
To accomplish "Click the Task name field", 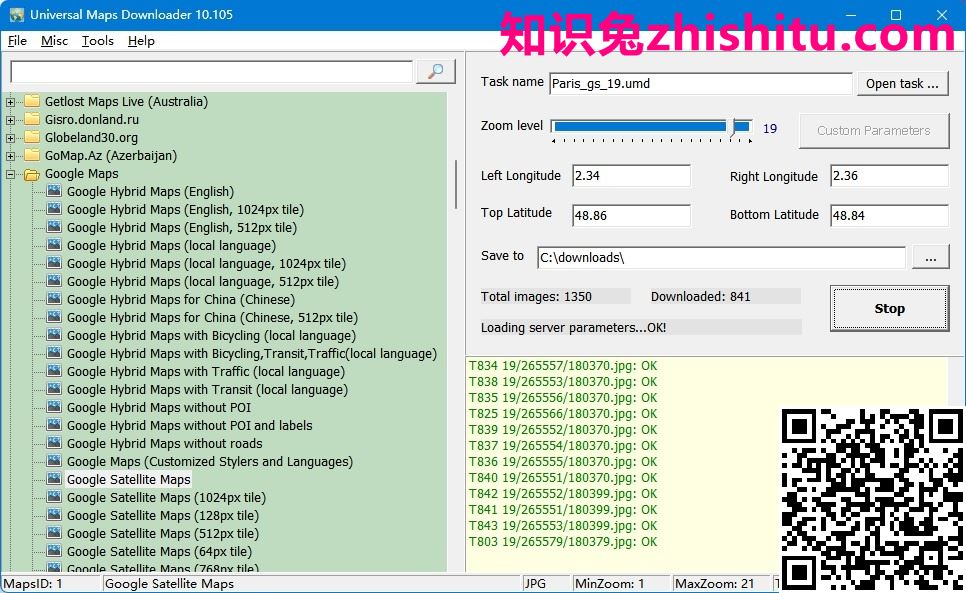I will 700,84.
